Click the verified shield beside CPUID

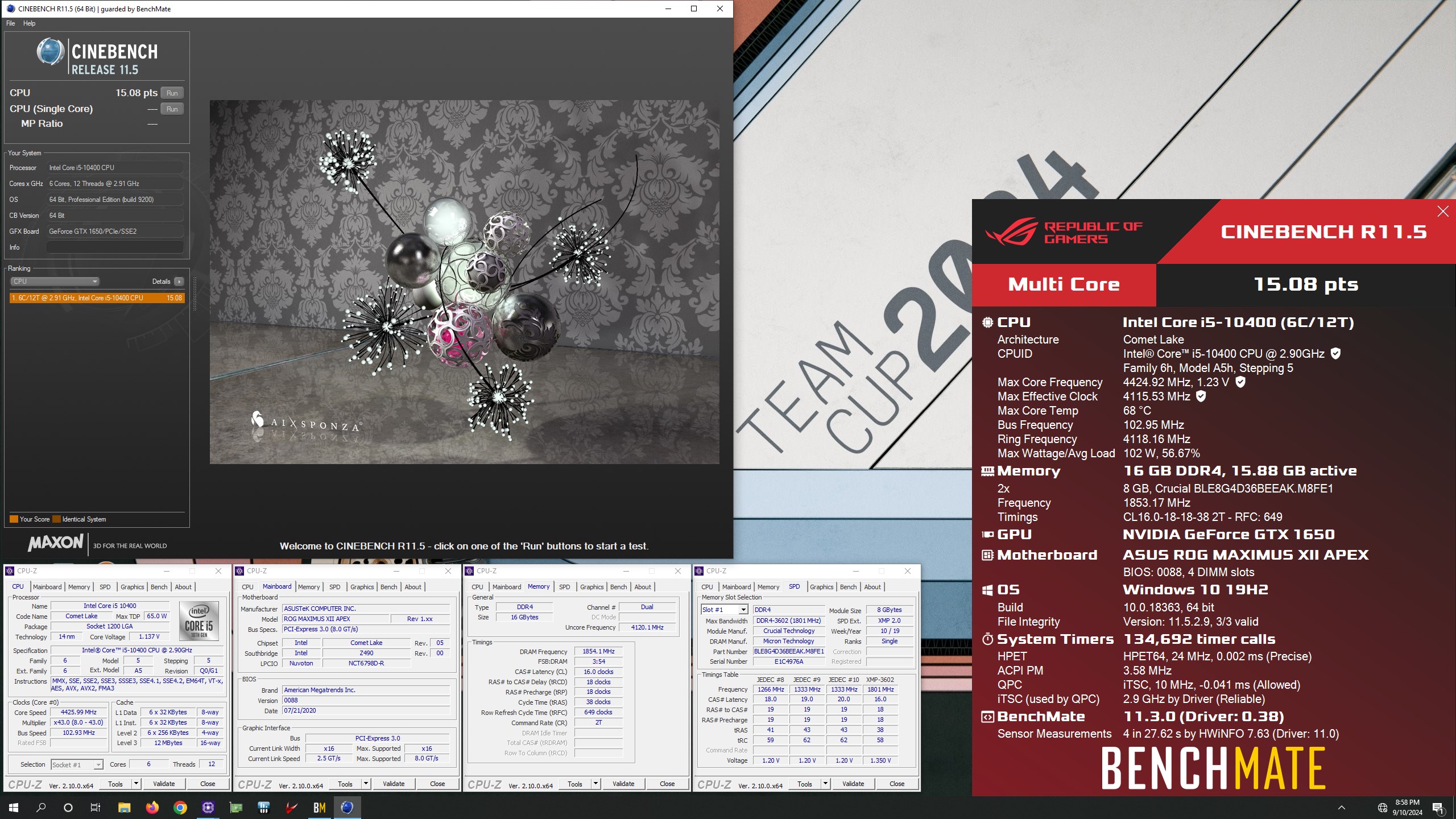[1336, 353]
